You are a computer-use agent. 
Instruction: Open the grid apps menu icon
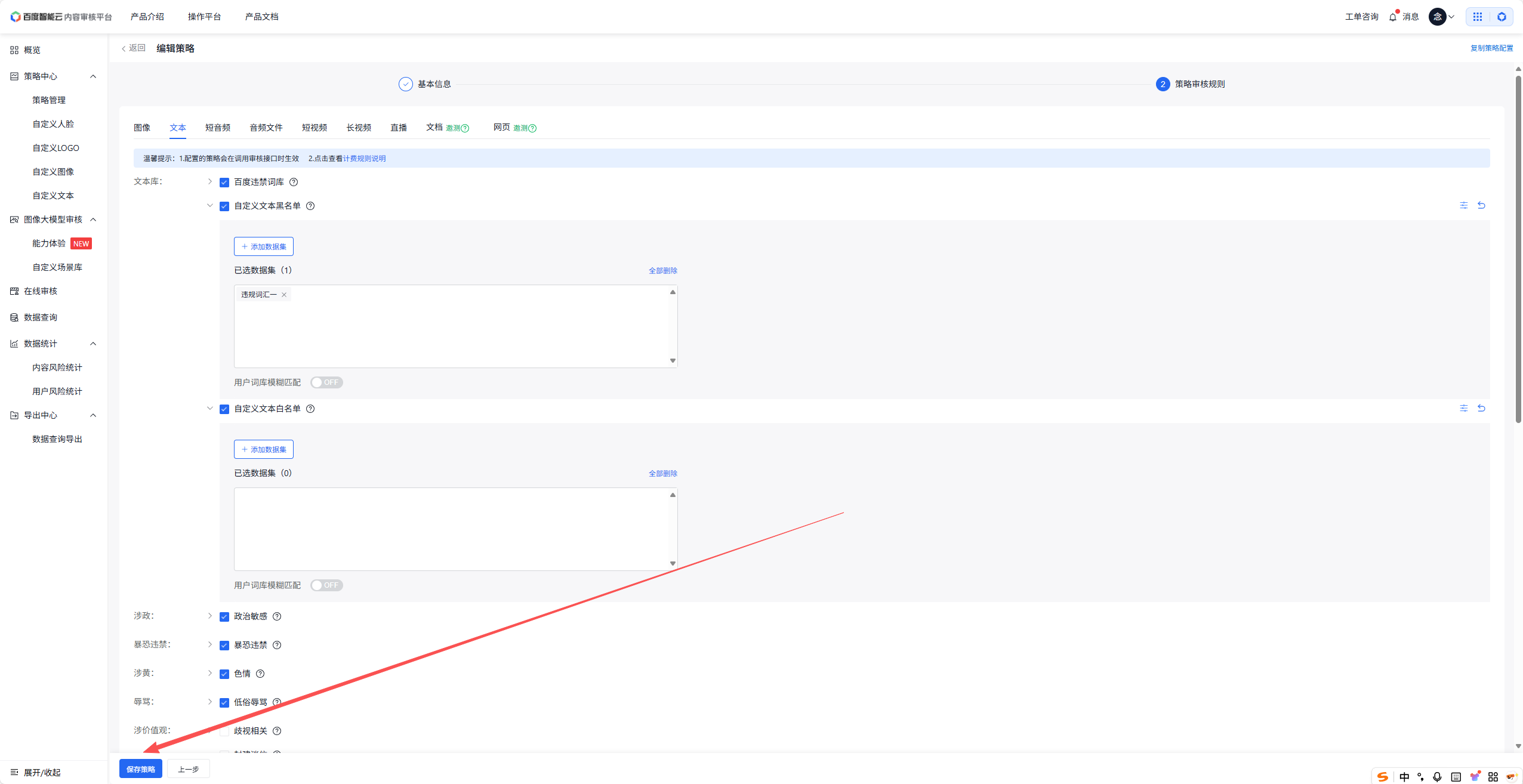[1477, 17]
